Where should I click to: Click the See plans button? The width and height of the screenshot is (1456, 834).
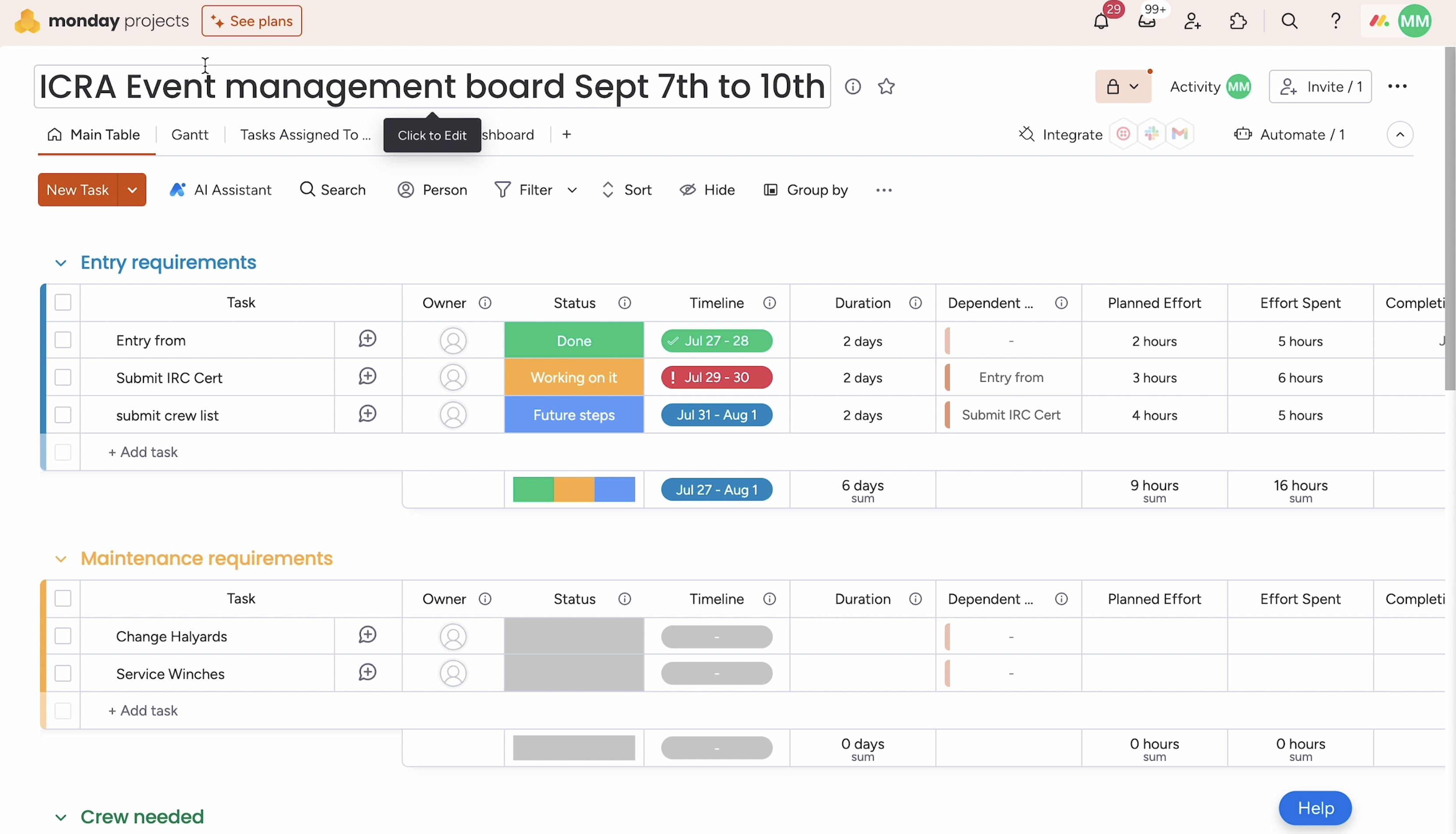(x=251, y=21)
